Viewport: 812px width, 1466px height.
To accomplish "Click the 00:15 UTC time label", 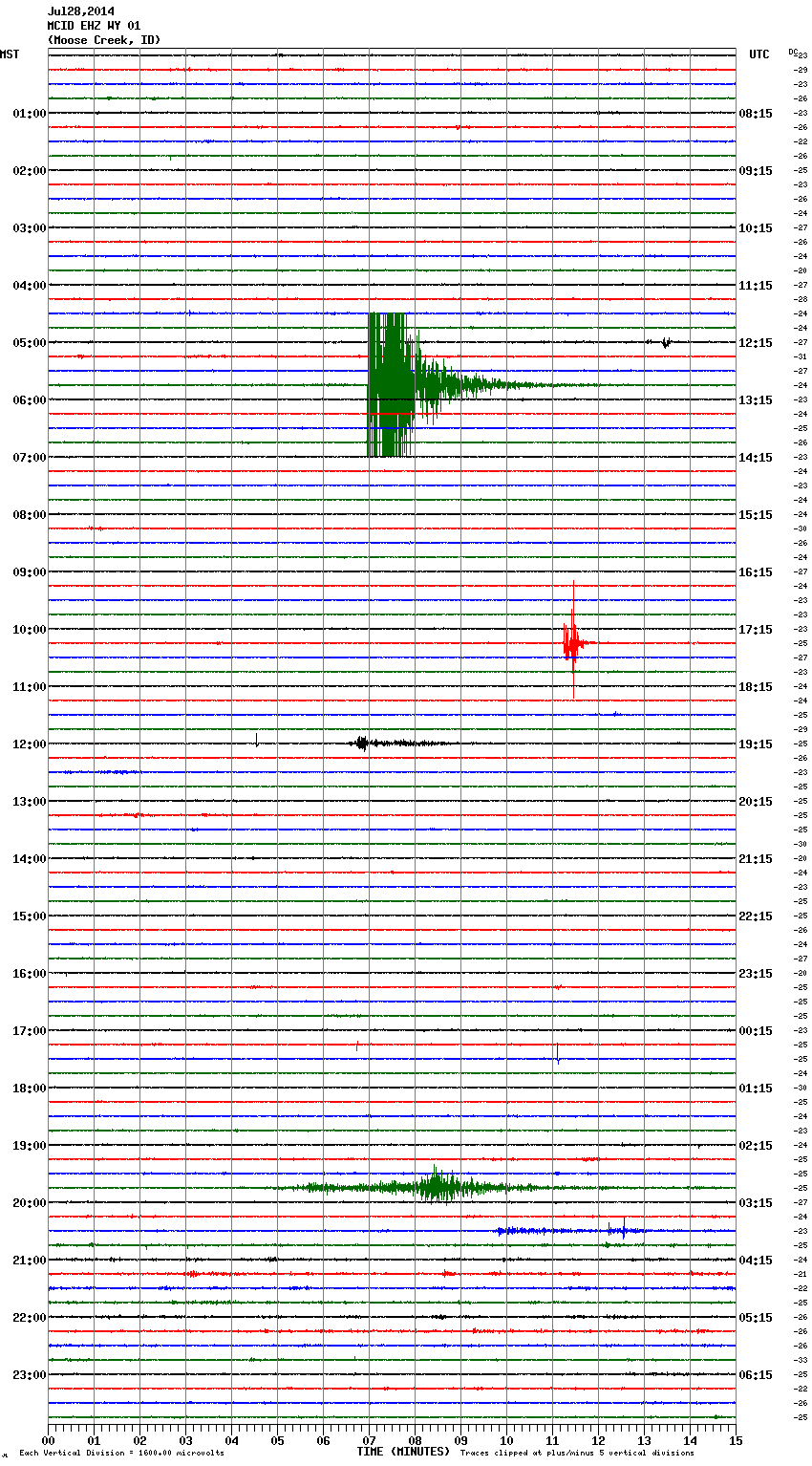I will [x=756, y=1031].
